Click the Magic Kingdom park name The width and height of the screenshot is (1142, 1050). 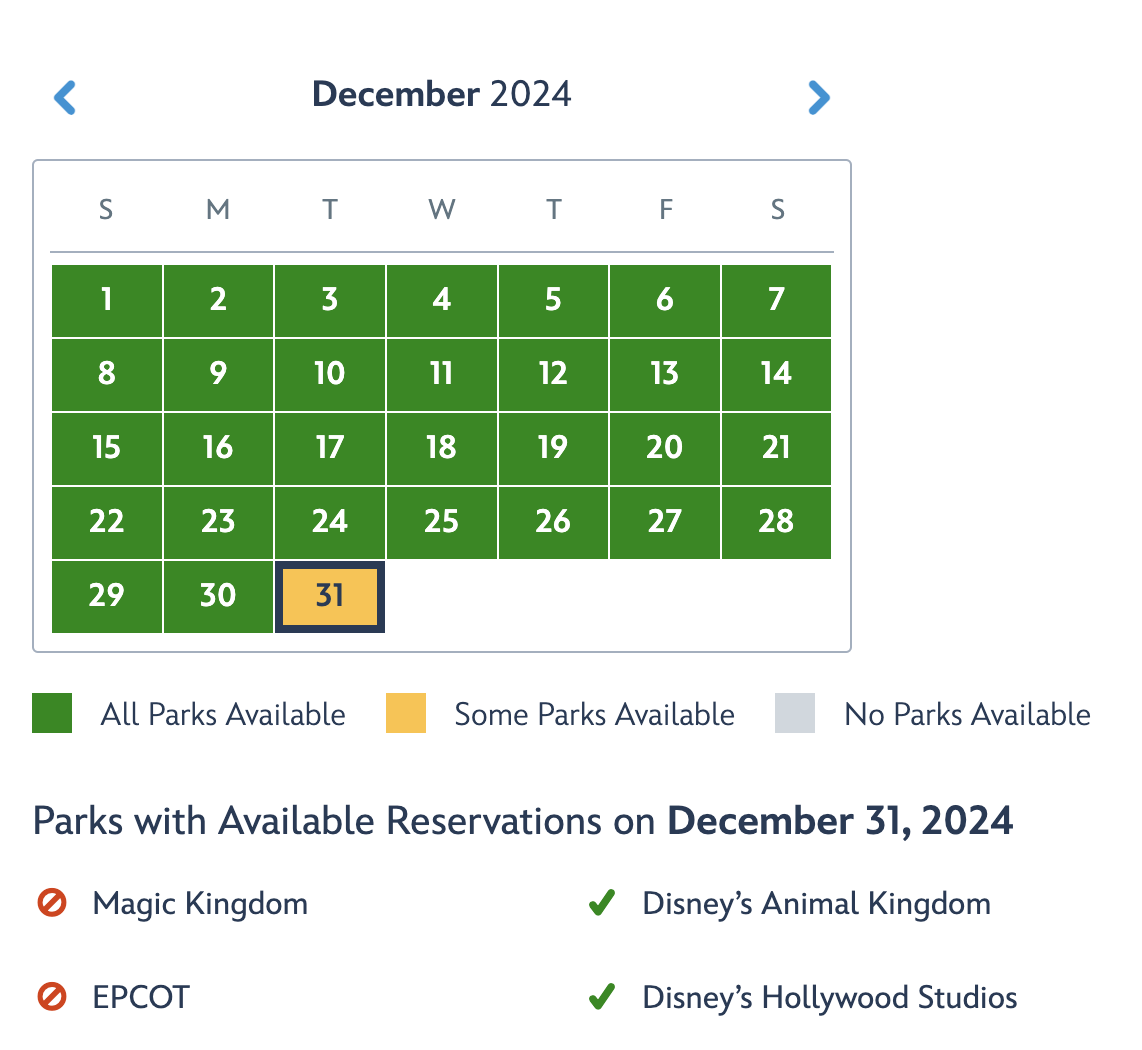[200, 904]
